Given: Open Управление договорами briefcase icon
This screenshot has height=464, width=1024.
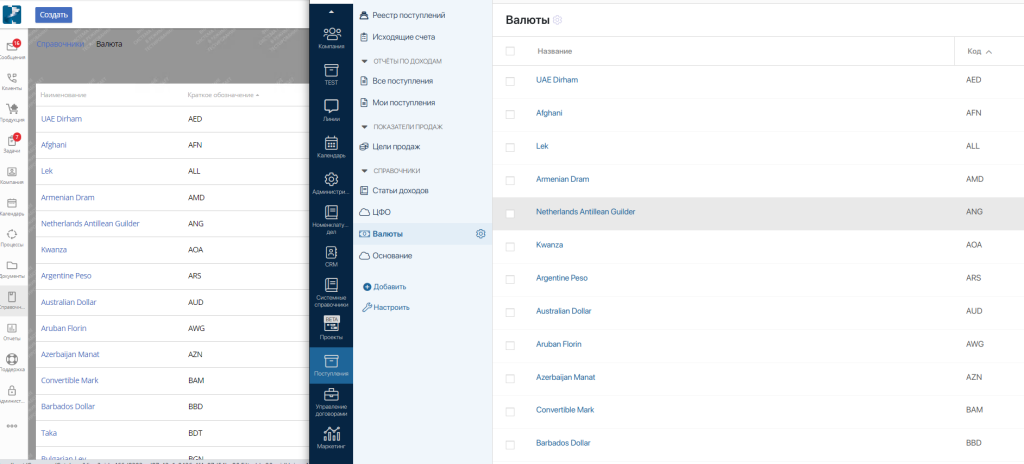Looking at the screenshot, I should [x=332, y=394].
